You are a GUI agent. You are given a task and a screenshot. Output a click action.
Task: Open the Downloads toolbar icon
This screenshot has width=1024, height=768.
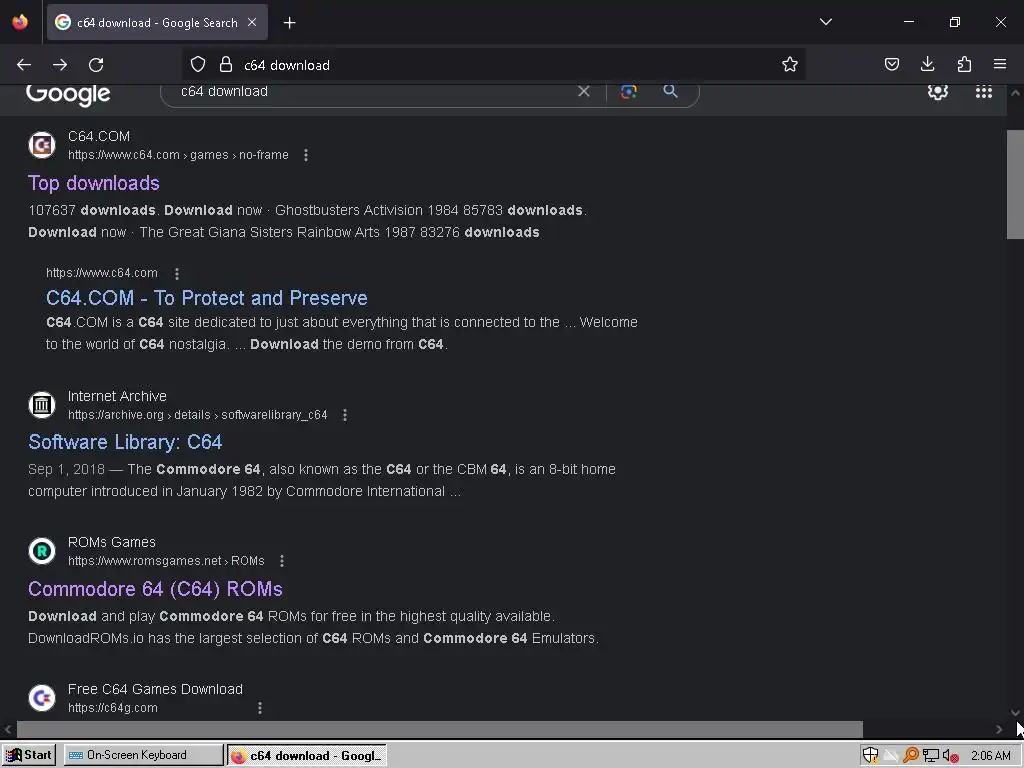[x=927, y=64]
